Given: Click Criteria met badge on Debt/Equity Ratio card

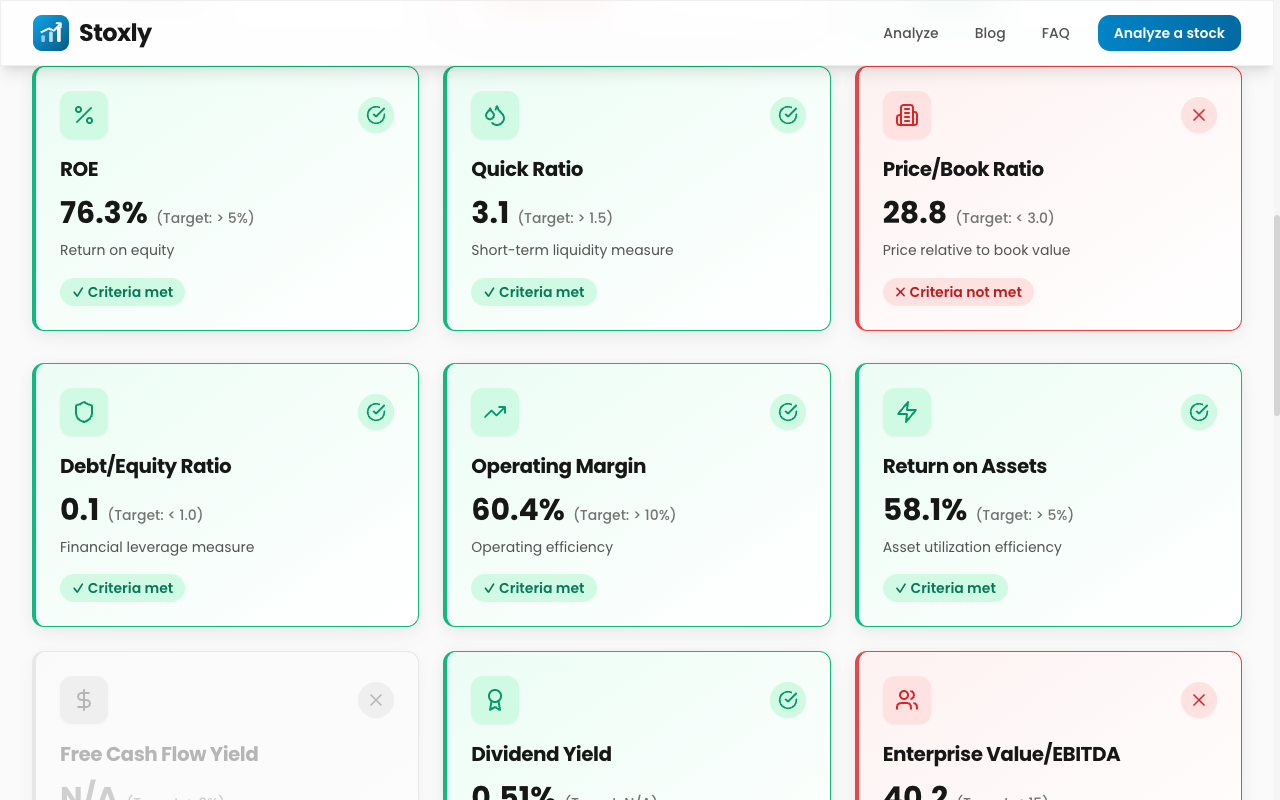Looking at the screenshot, I should click(x=122, y=588).
